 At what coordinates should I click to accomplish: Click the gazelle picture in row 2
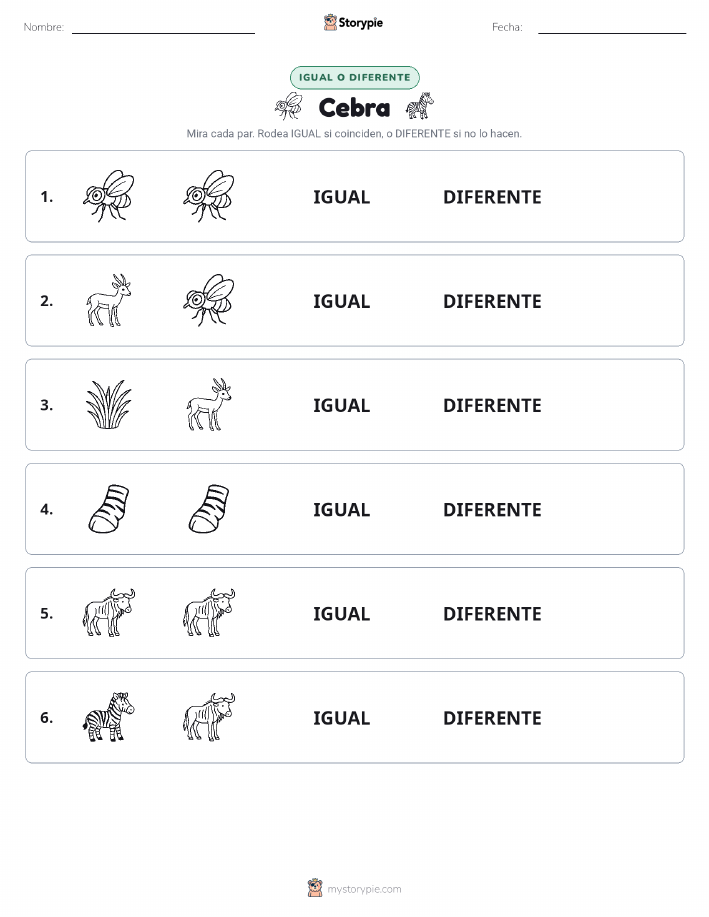point(109,300)
